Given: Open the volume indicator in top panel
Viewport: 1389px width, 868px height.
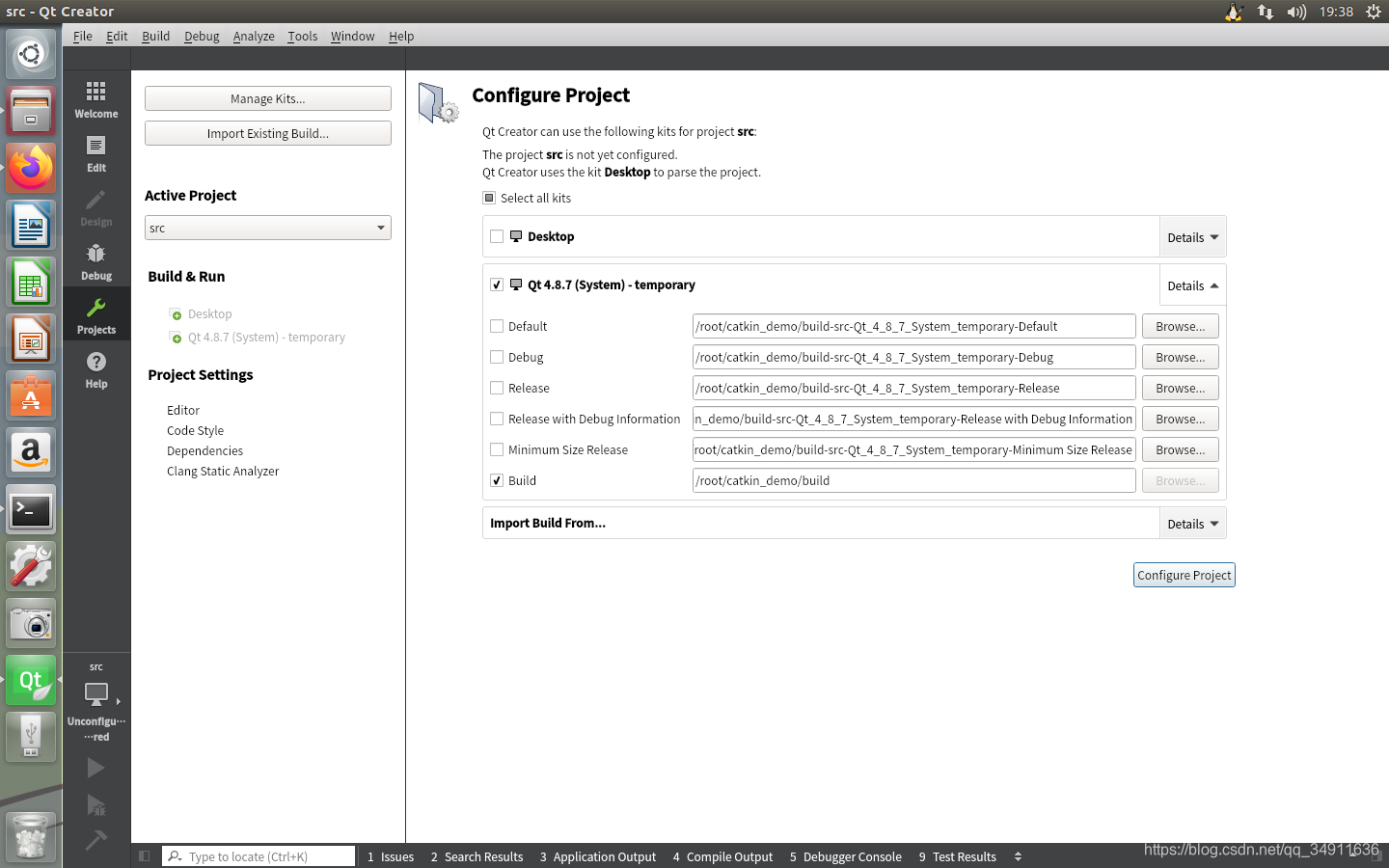Looking at the screenshot, I should click(x=1296, y=12).
